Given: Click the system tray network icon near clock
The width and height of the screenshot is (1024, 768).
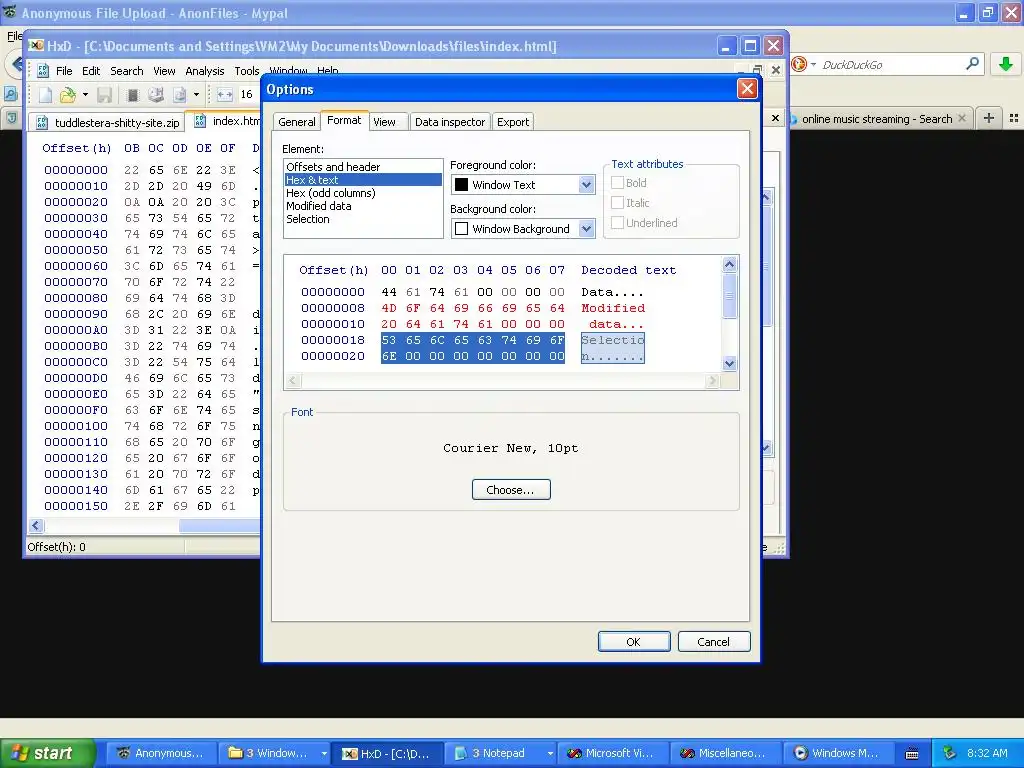Looking at the screenshot, I should [x=950, y=753].
